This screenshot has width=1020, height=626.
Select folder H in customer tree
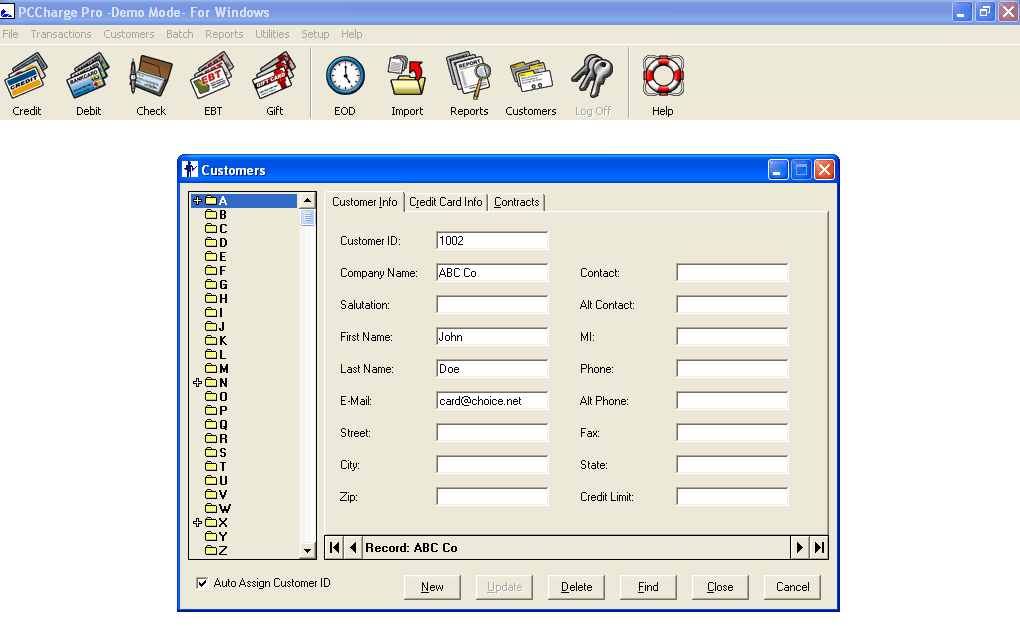(216, 299)
